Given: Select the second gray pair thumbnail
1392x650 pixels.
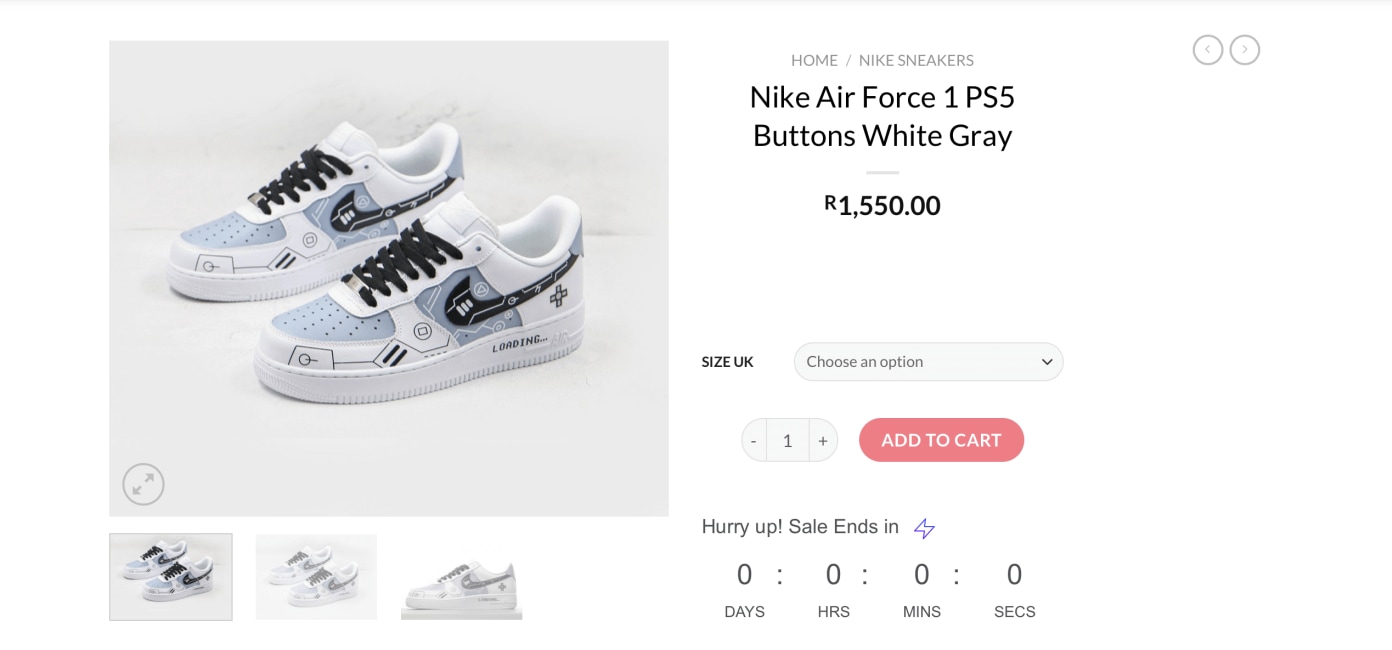Looking at the screenshot, I should [x=316, y=577].
